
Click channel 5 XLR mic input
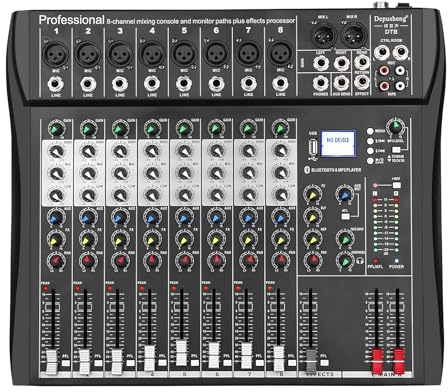pos(184,54)
